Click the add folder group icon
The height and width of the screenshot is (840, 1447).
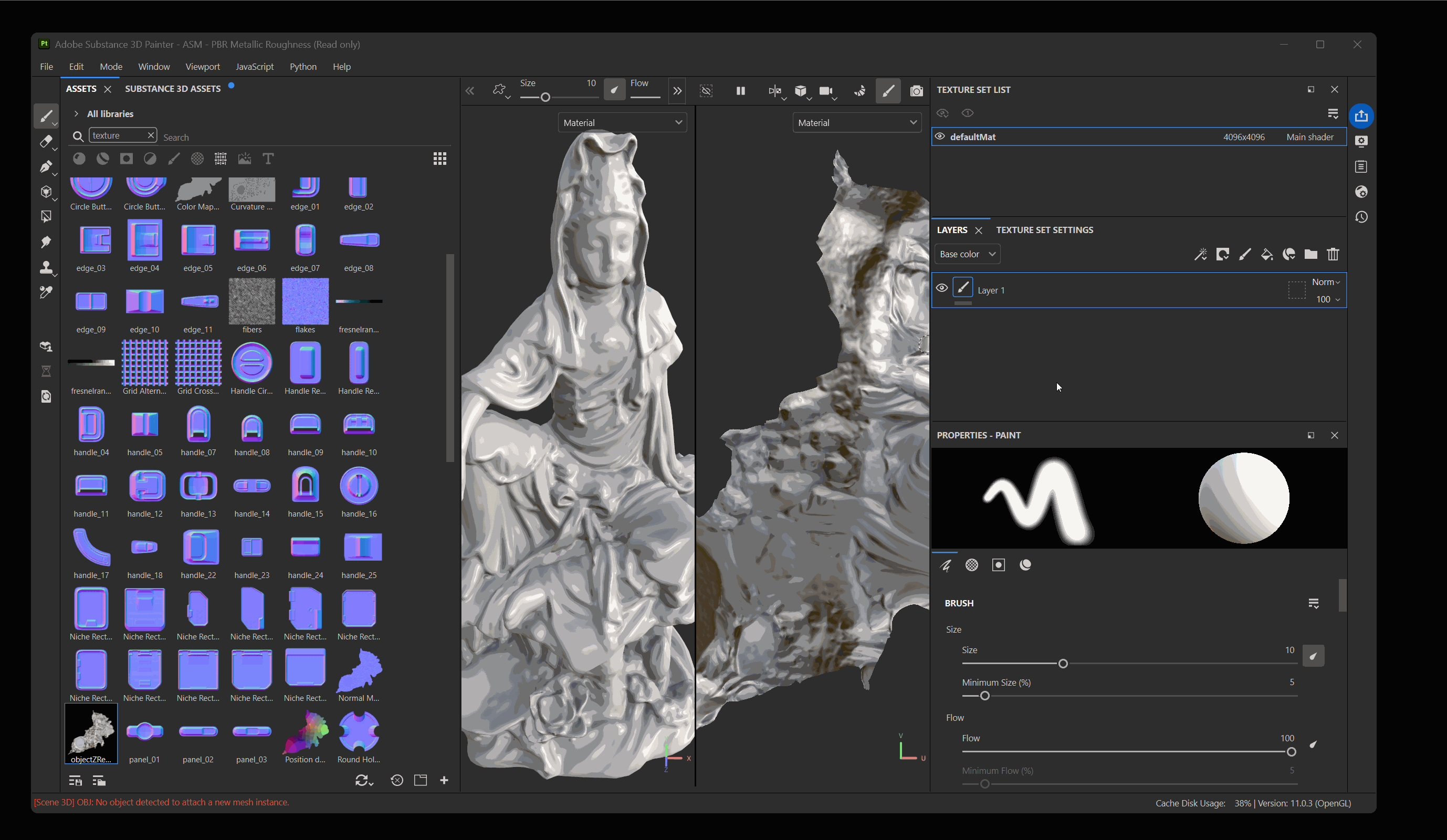click(1310, 254)
